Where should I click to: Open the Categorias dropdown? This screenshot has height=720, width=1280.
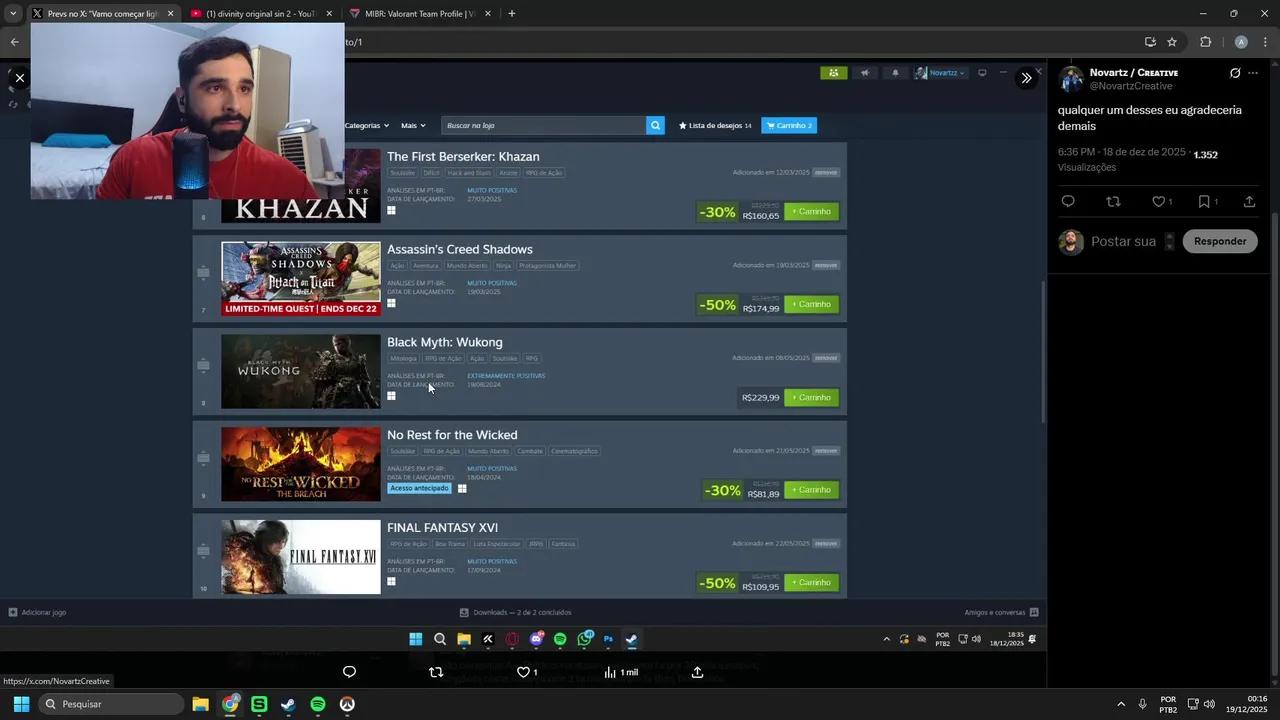(x=364, y=125)
